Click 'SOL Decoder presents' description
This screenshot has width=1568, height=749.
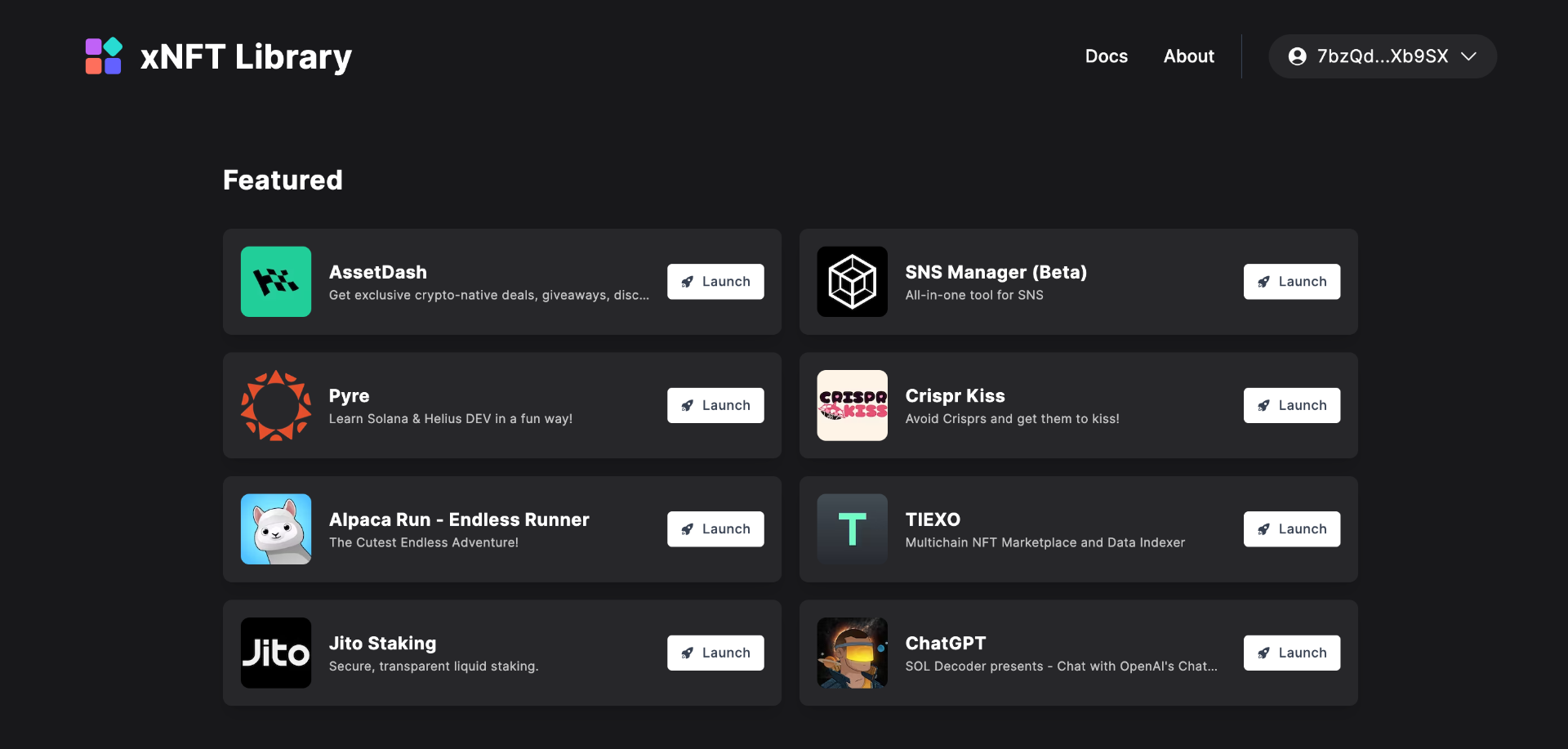point(1062,667)
